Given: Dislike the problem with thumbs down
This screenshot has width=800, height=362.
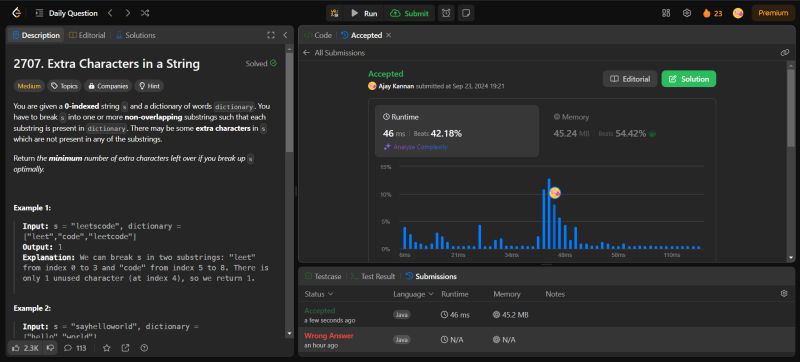Looking at the screenshot, I should [x=50, y=348].
